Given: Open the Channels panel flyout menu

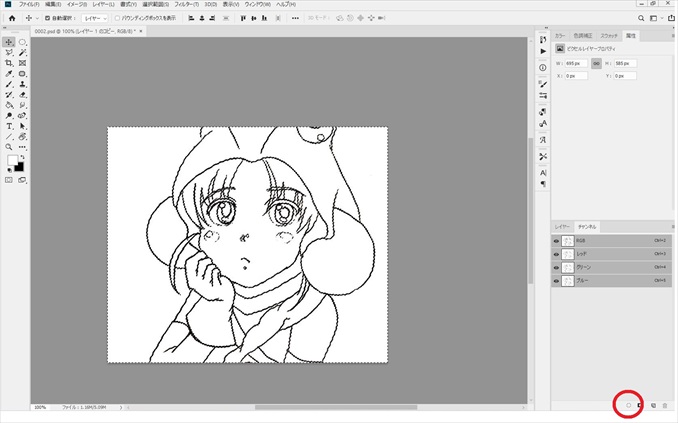Looking at the screenshot, I should tap(673, 227).
